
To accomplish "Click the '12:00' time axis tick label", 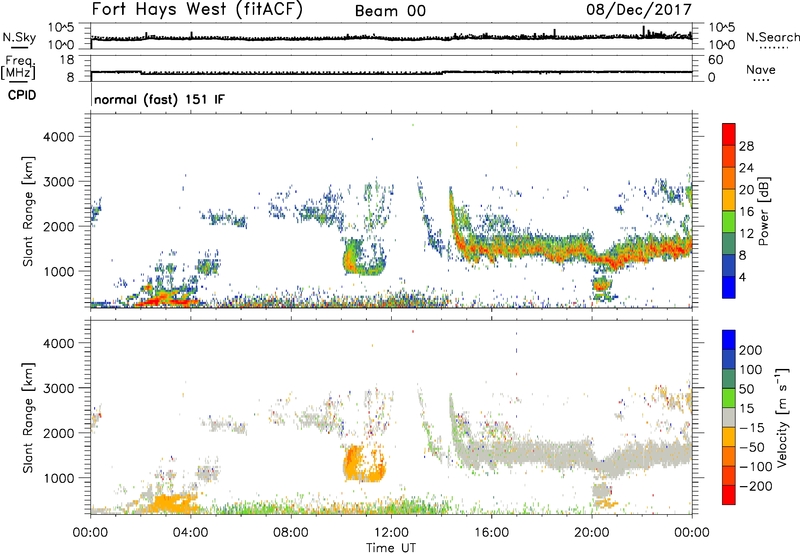I will point(391,533).
